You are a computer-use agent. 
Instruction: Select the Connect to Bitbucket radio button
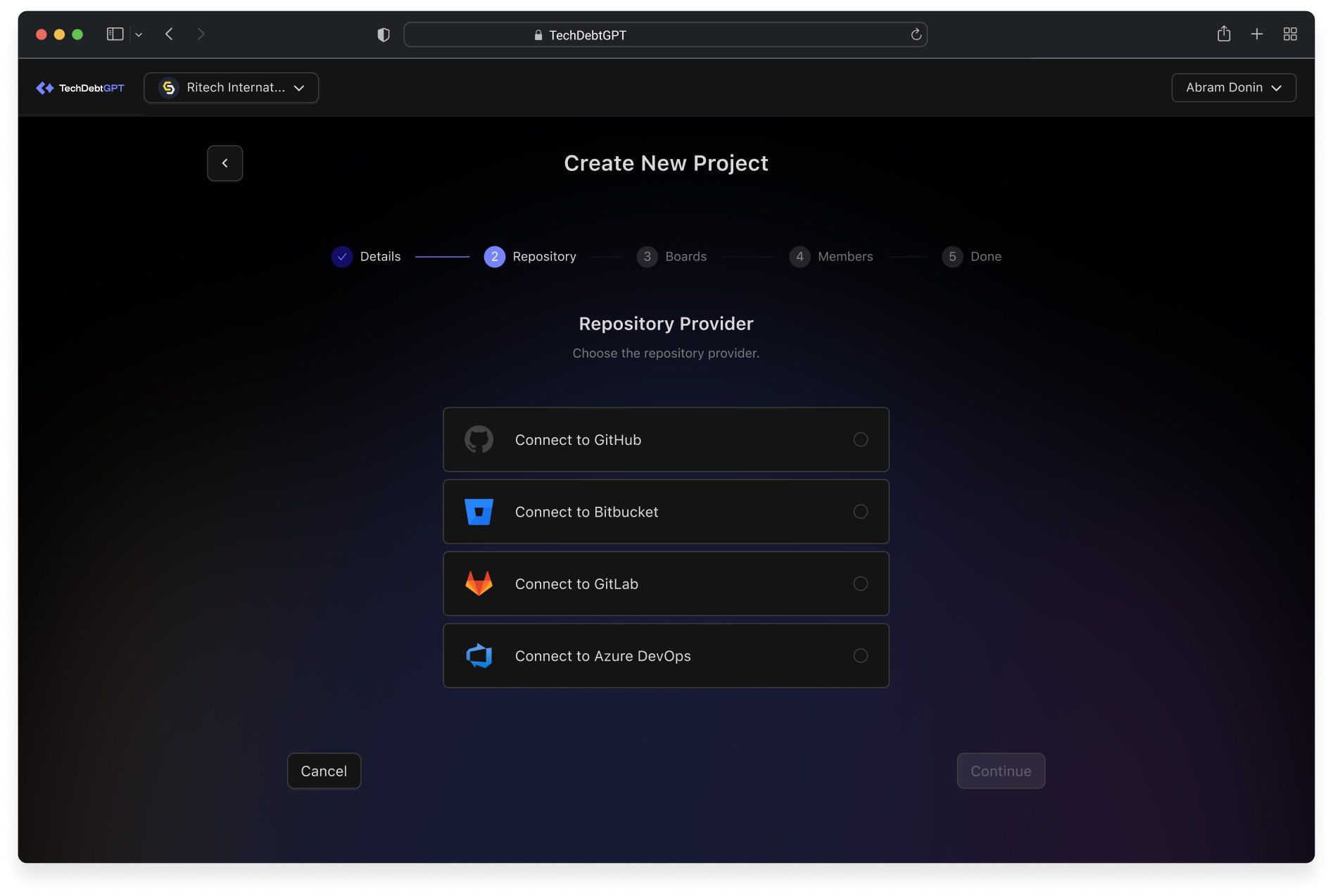click(x=860, y=512)
